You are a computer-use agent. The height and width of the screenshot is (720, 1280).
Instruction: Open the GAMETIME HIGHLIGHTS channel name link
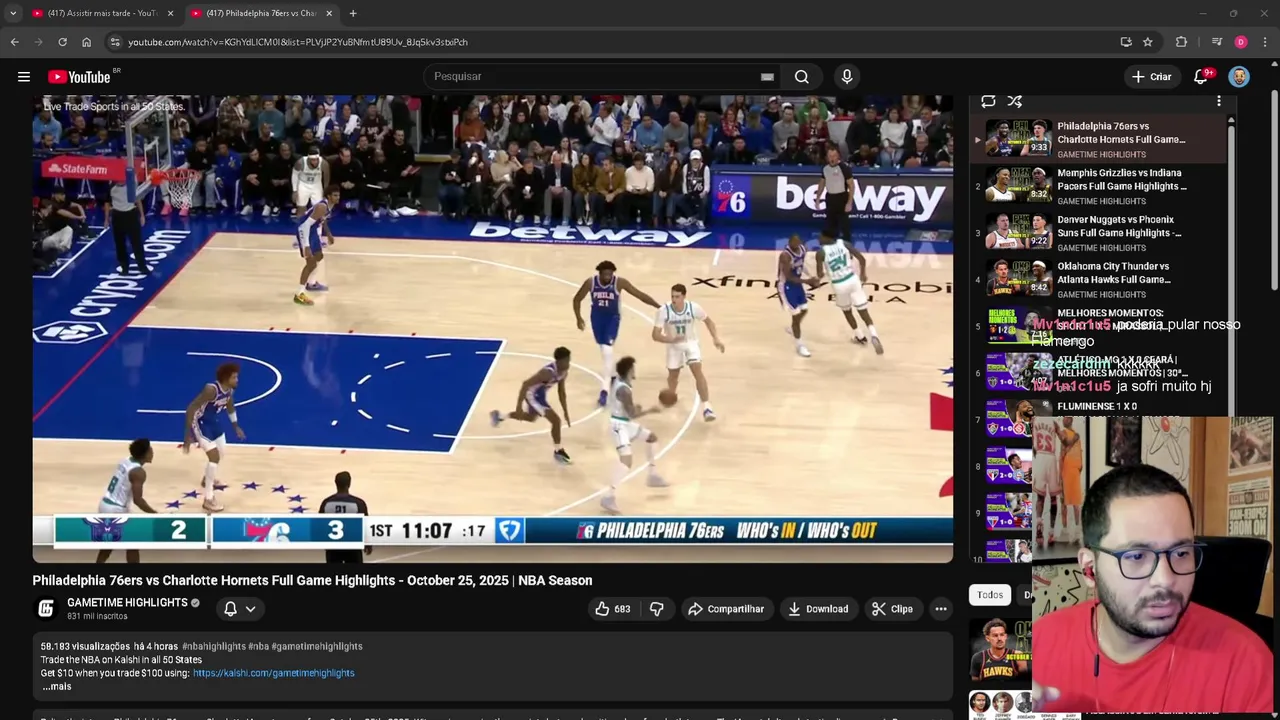[x=127, y=602]
